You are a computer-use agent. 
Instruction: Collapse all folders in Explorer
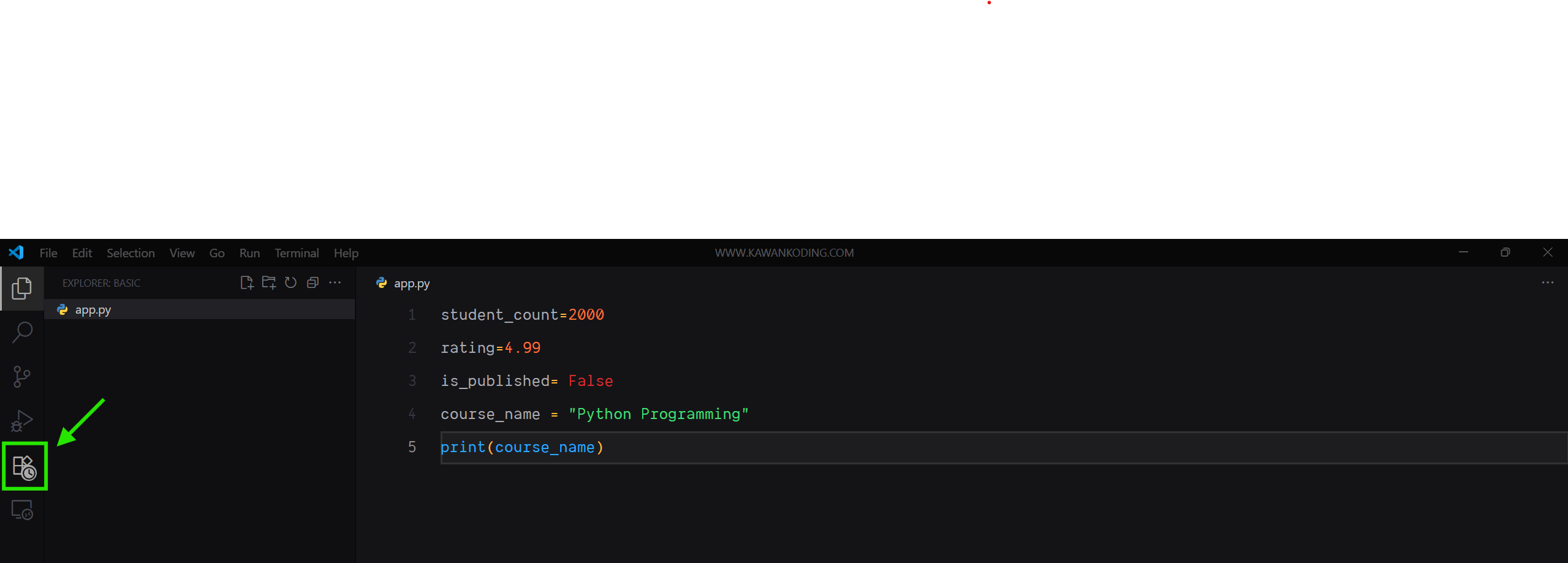pos(312,282)
